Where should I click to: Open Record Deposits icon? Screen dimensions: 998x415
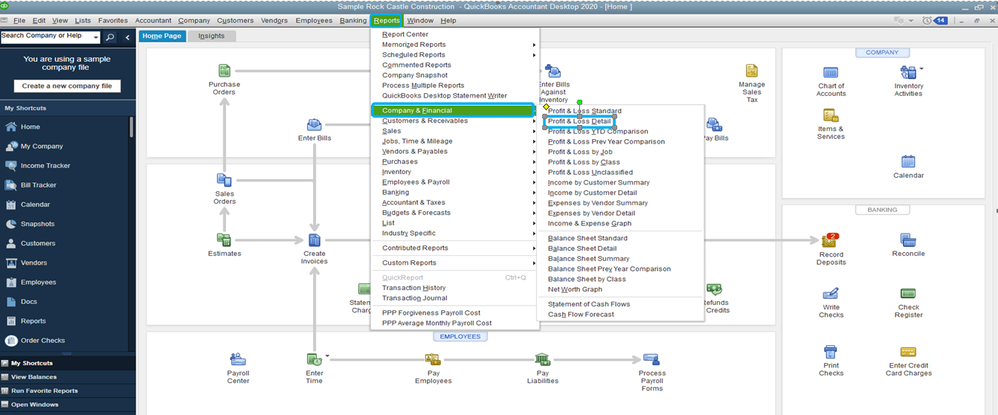tap(831, 241)
